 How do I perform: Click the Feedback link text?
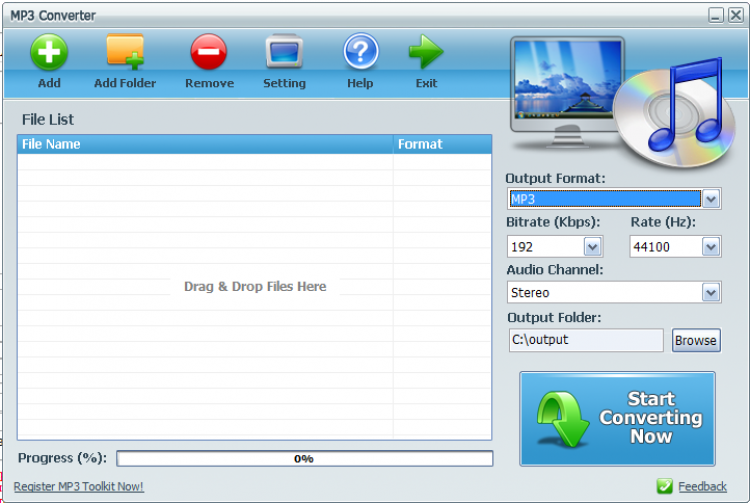(702, 487)
